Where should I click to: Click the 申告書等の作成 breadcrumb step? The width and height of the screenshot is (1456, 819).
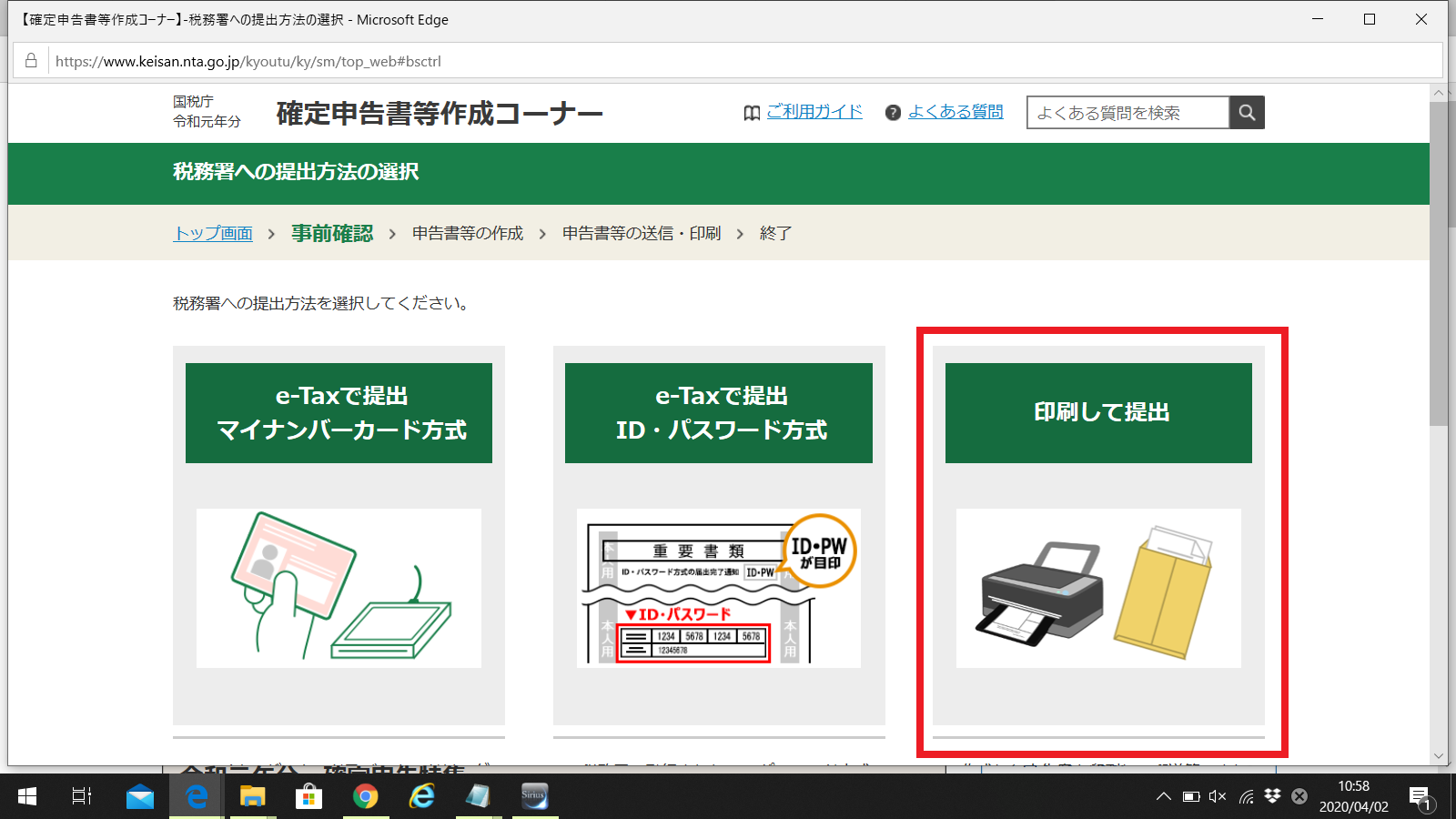(x=469, y=233)
